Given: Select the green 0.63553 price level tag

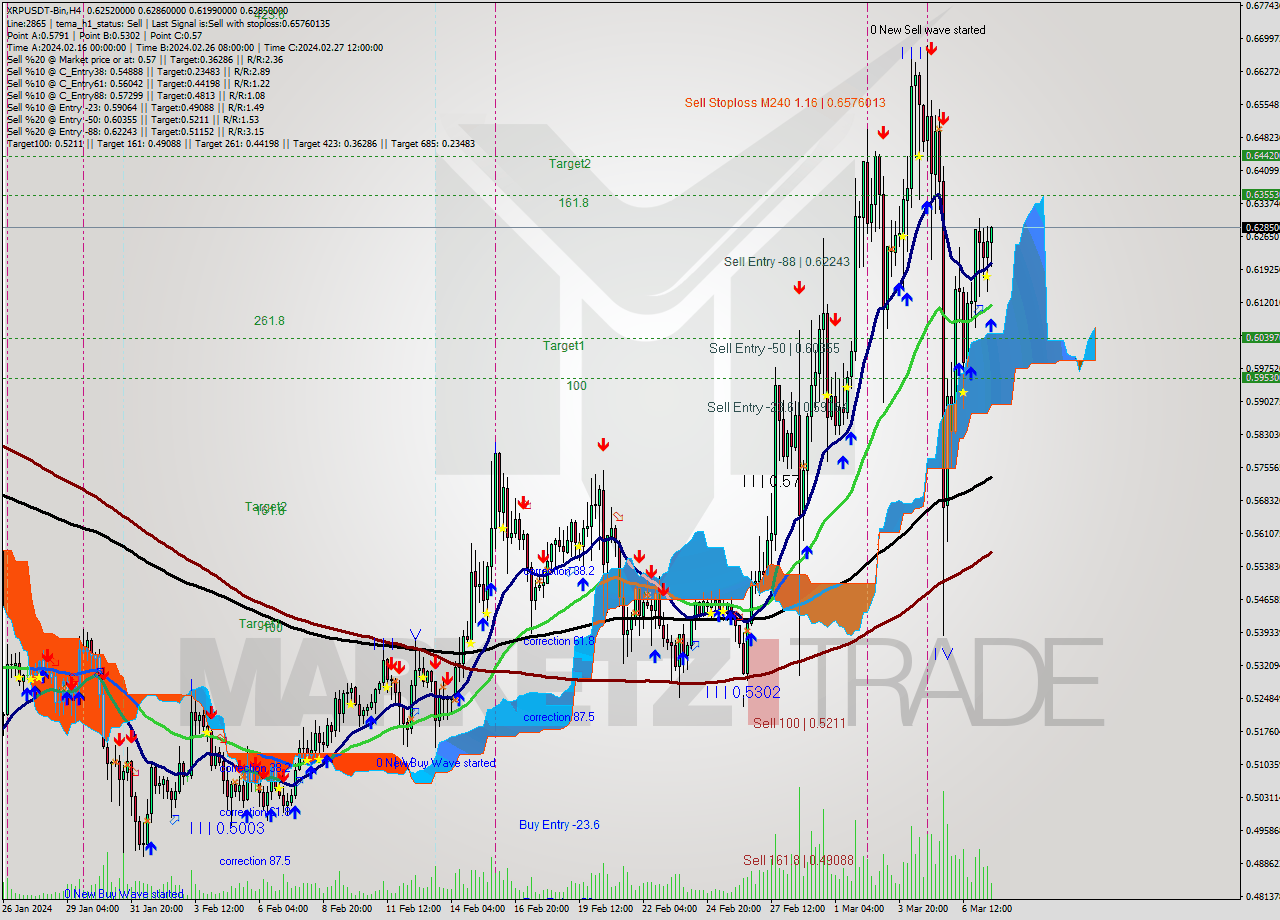Looking at the screenshot, I should (x=1260, y=194).
